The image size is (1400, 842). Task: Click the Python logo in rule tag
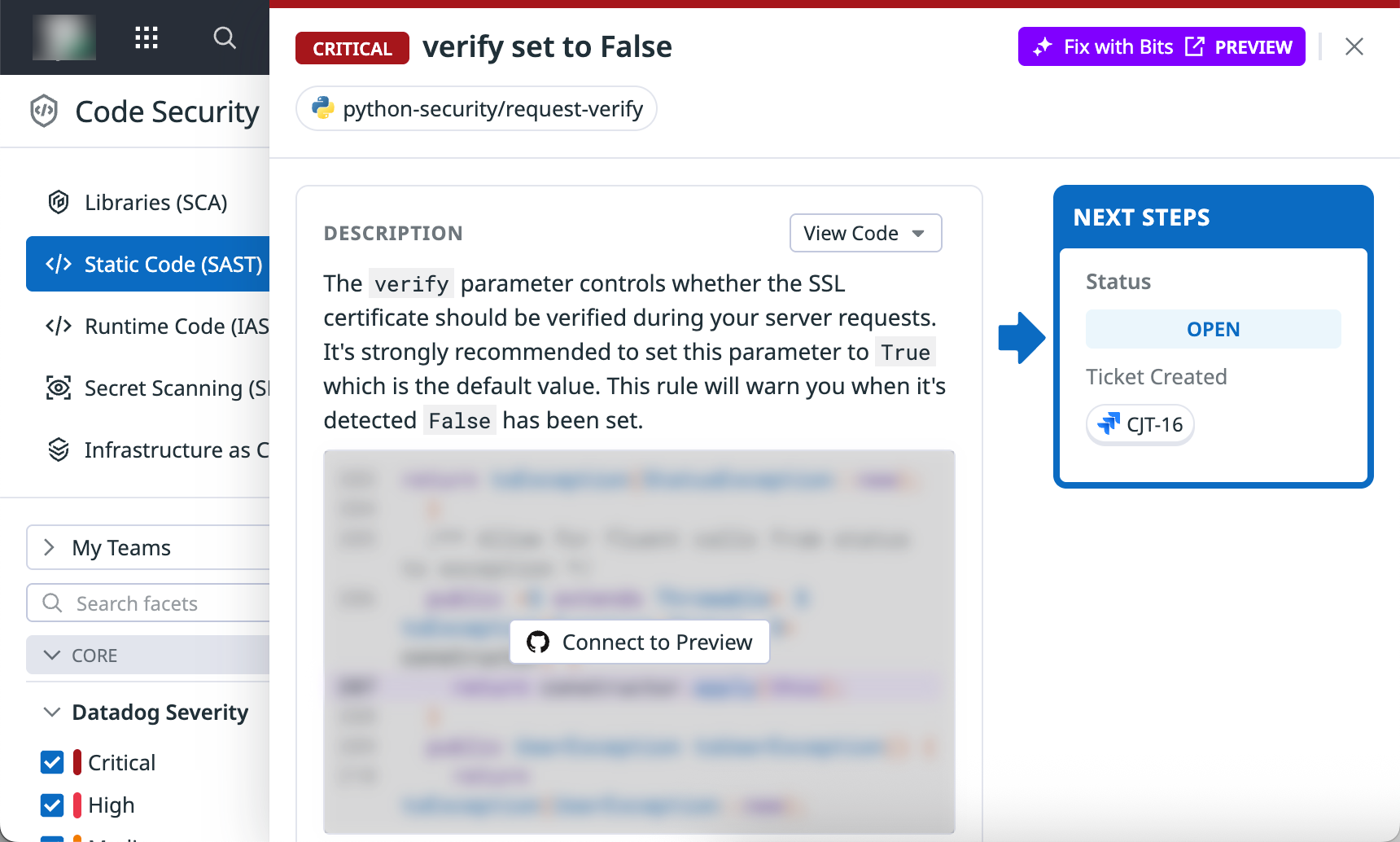(323, 108)
